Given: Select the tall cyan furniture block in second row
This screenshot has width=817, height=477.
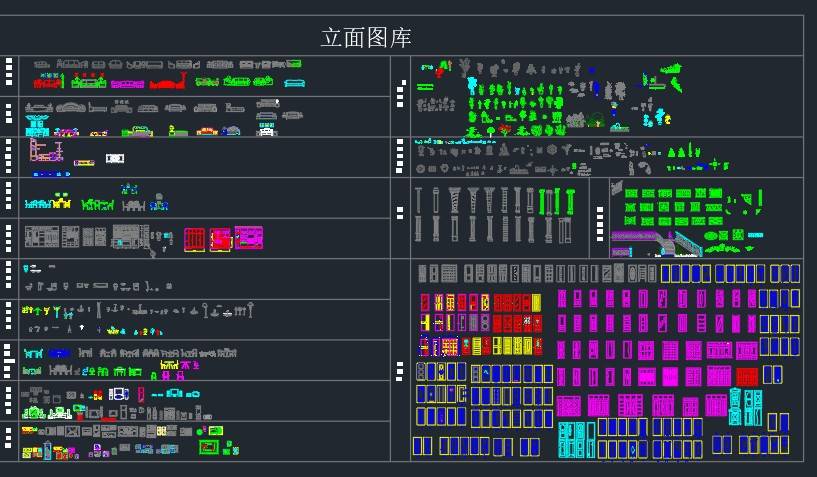Looking at the screenshot, I should click(x=36, y=126).
